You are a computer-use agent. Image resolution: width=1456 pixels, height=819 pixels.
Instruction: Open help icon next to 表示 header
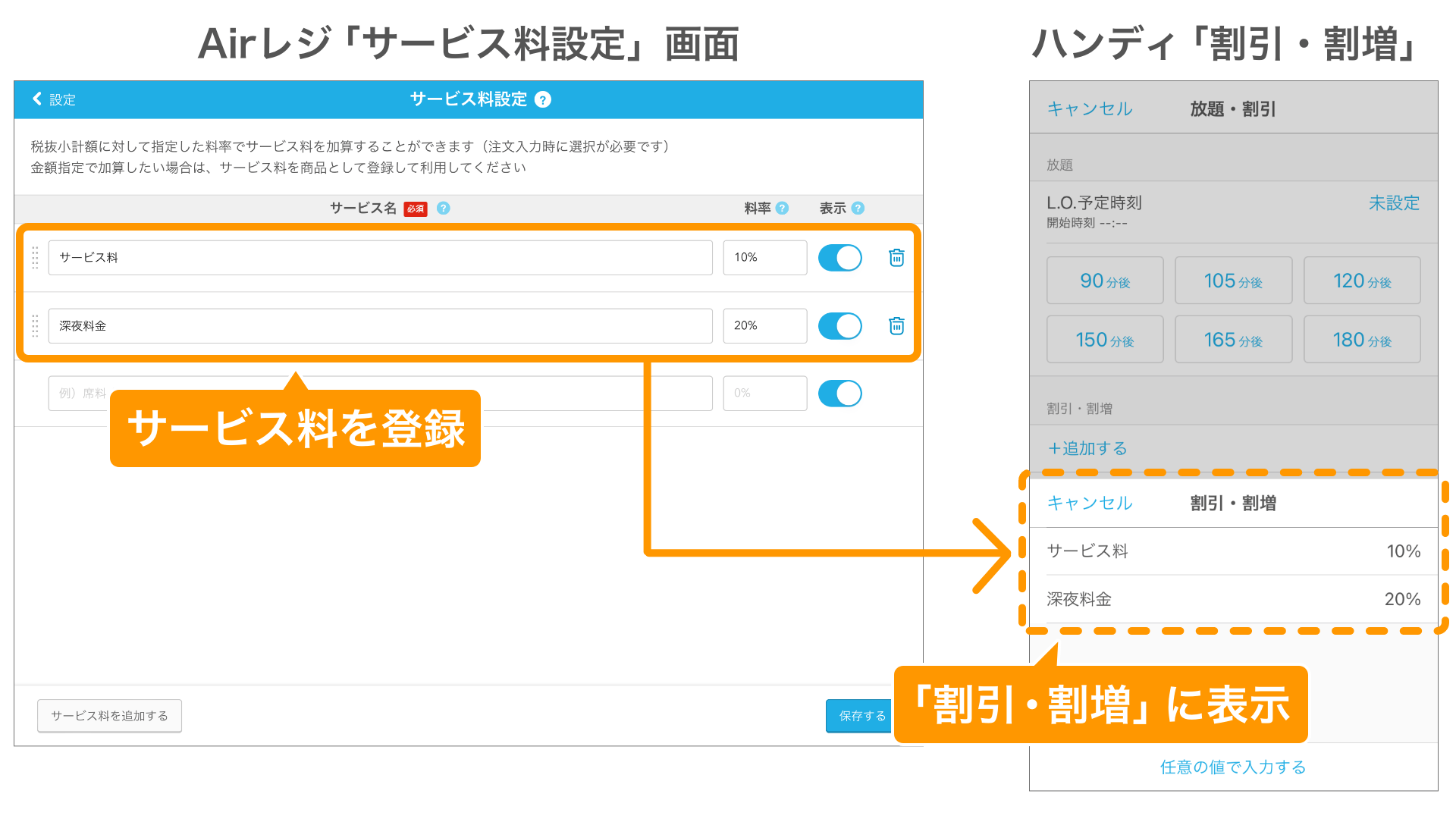[x=858, y=208]
